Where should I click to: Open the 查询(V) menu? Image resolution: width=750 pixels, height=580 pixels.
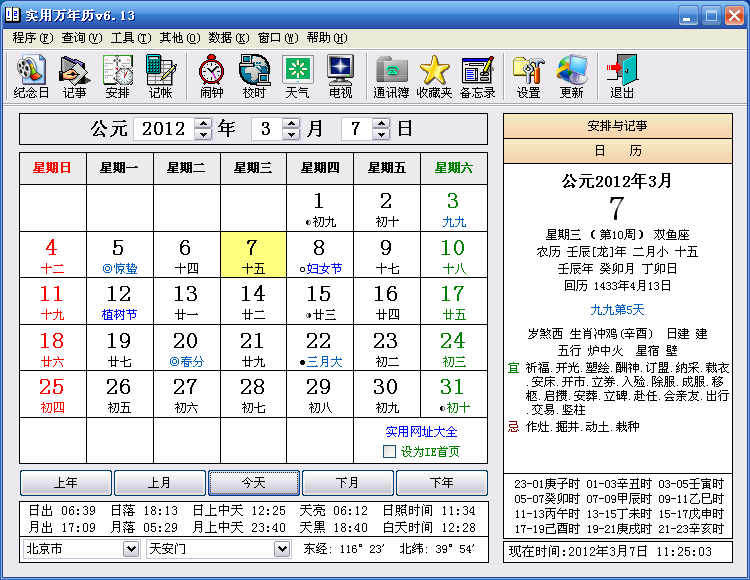pos(82,38)
